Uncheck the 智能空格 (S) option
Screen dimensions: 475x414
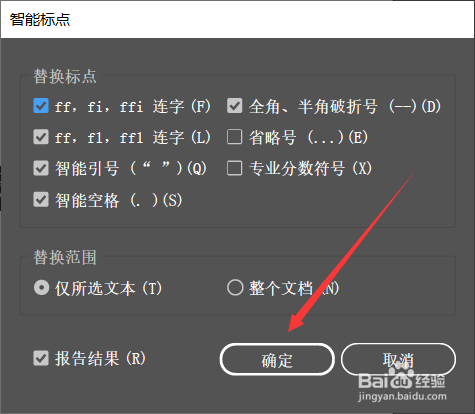pyautogui.click(x=41, y=200)
